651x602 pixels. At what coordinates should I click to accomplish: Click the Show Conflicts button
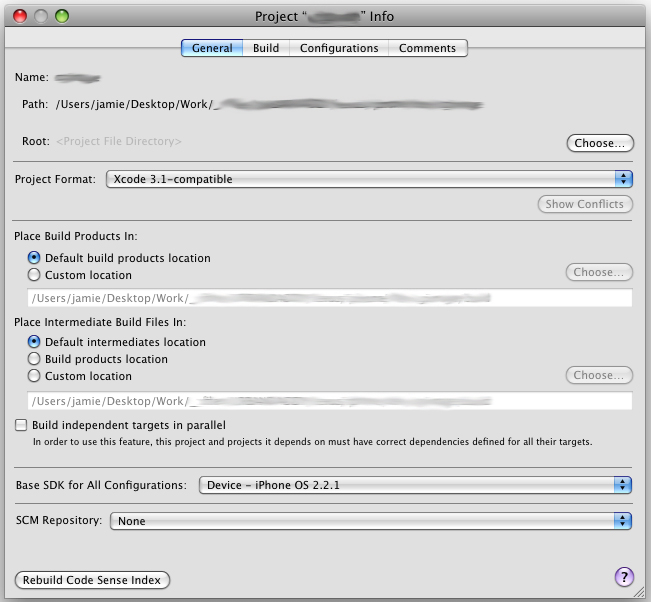[x=585, y=204]
